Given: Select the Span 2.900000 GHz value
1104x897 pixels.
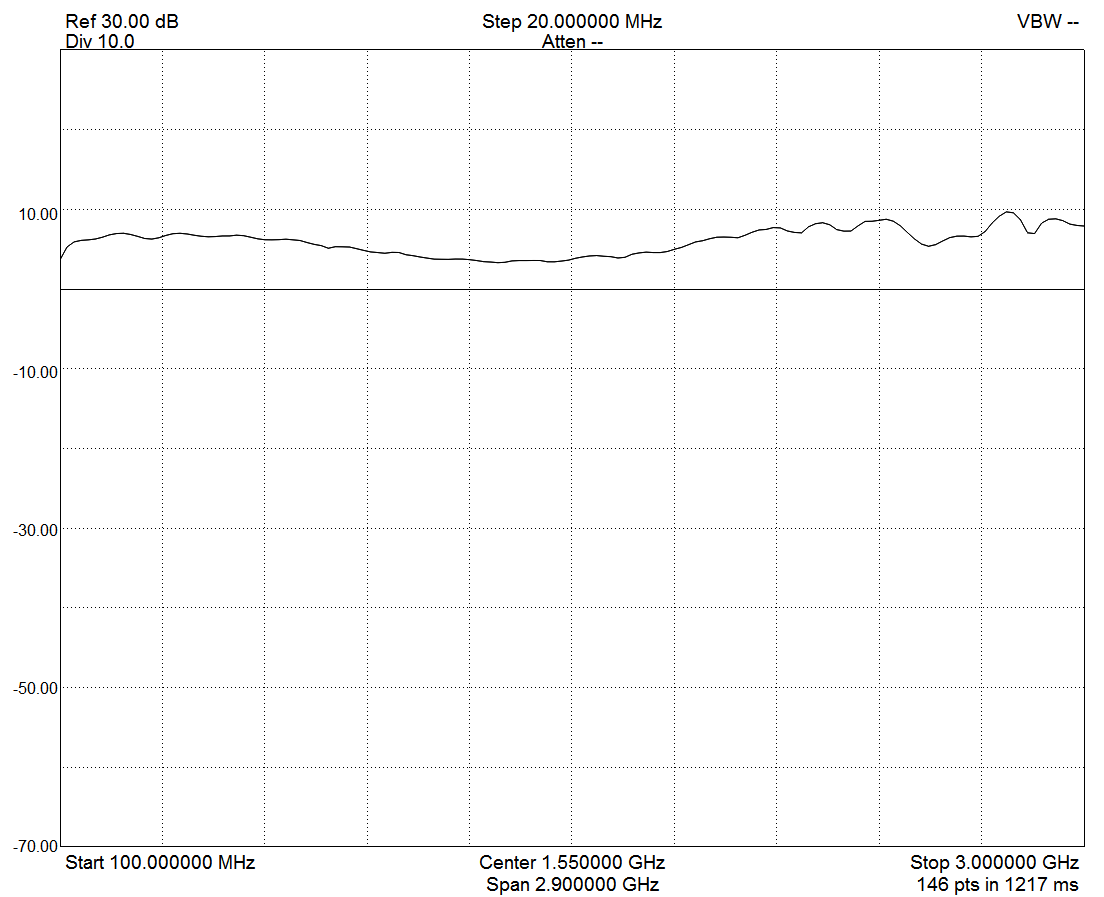Looking at the screenshot, I should [x=572, y=884].
